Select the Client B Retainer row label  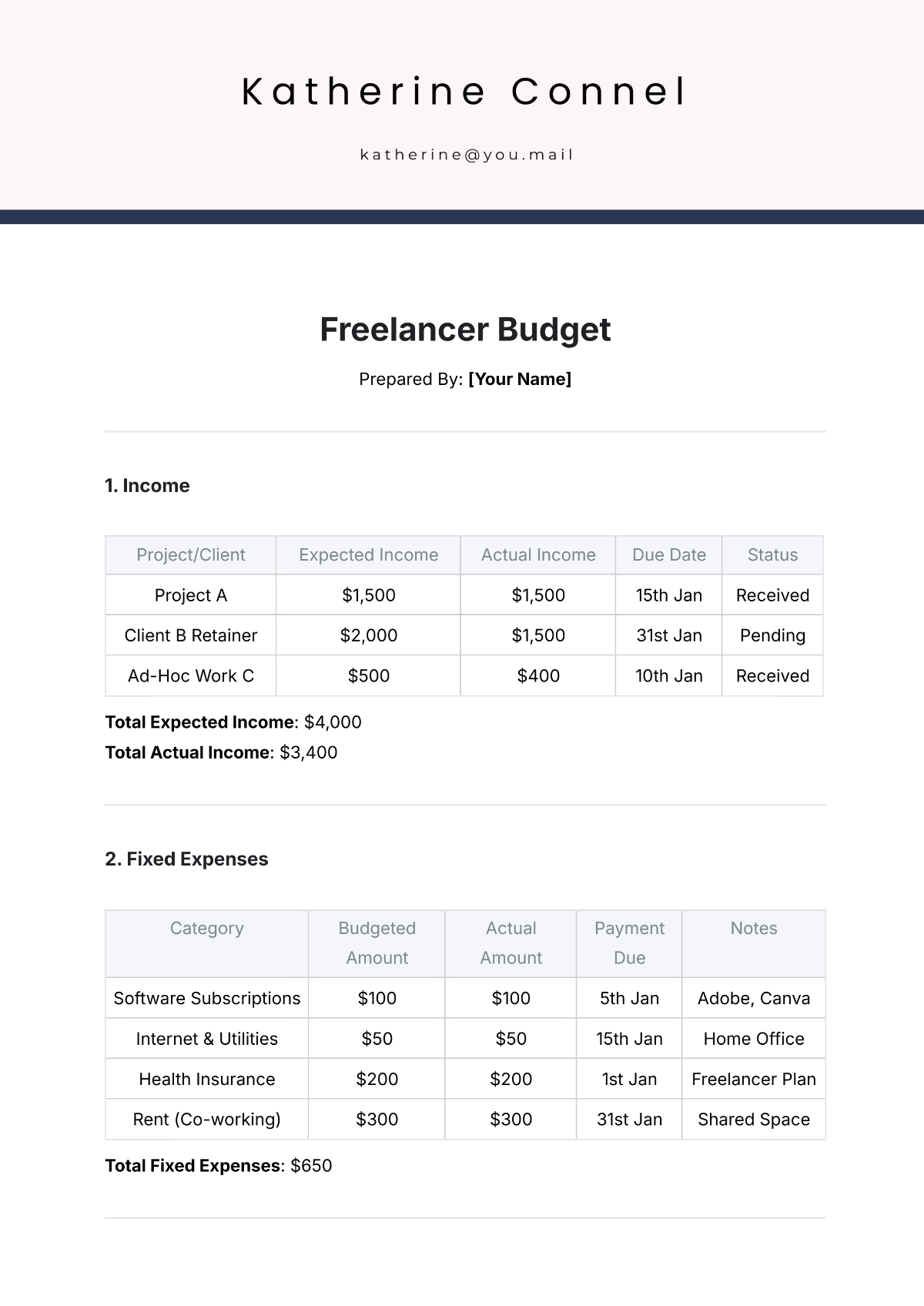point(191,635)
